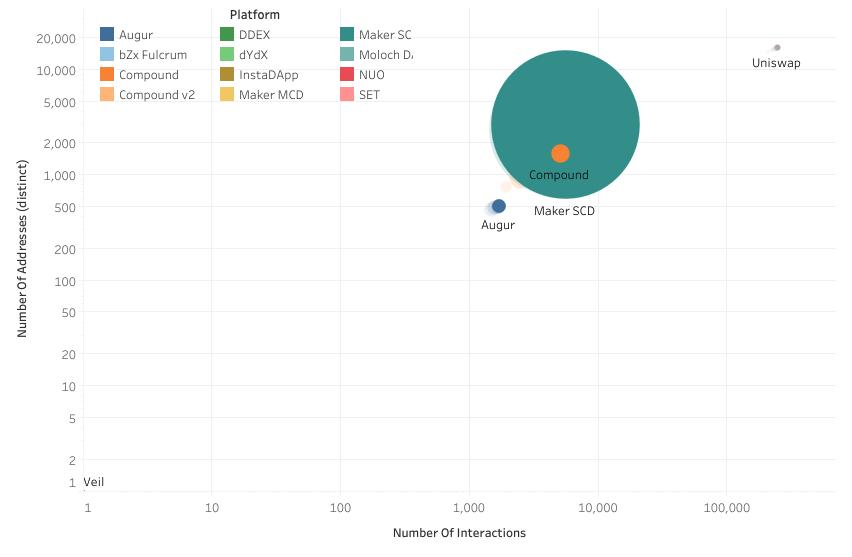
Task: Select the orange Compound data point
Action: pos(560,153)
